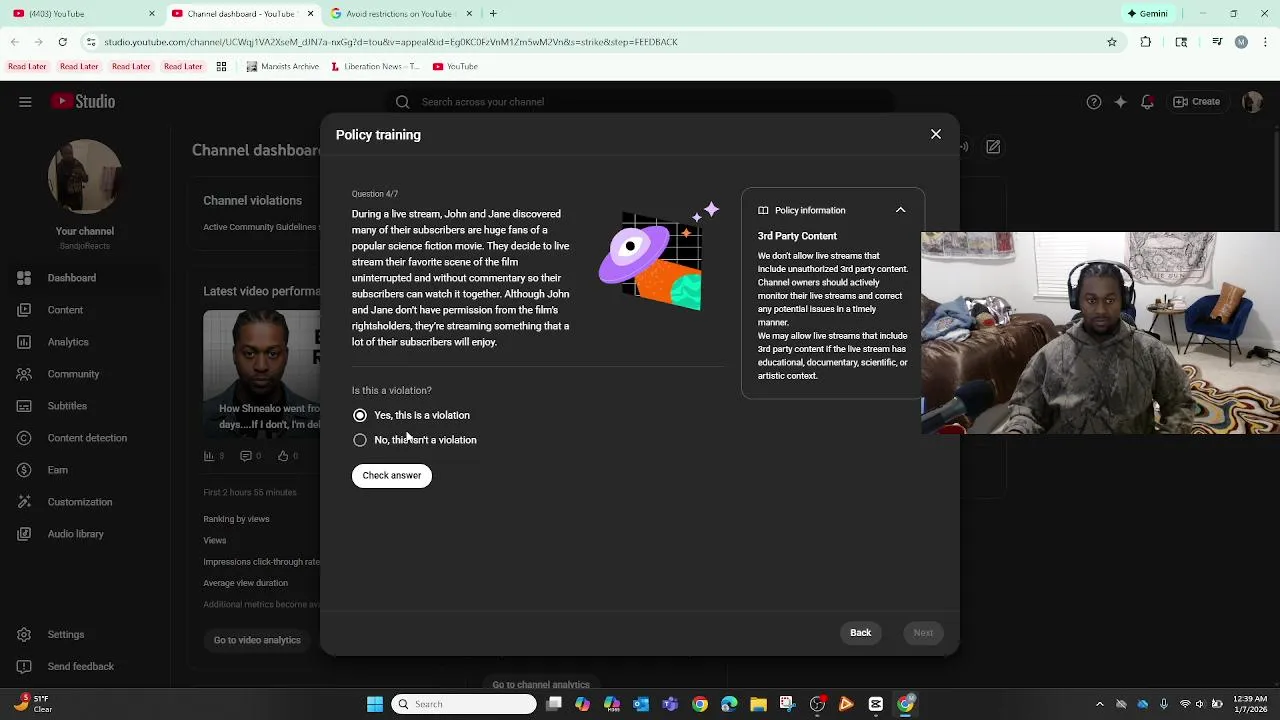
Task: Open Subtitles in the sidebar
Action: coord(85,406)
